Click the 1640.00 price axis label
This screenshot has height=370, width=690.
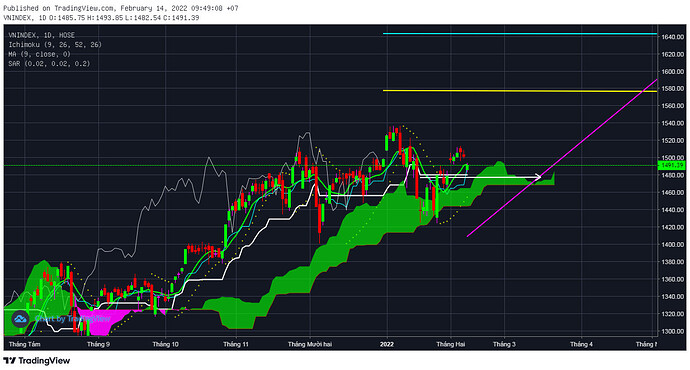pos(672,37)
